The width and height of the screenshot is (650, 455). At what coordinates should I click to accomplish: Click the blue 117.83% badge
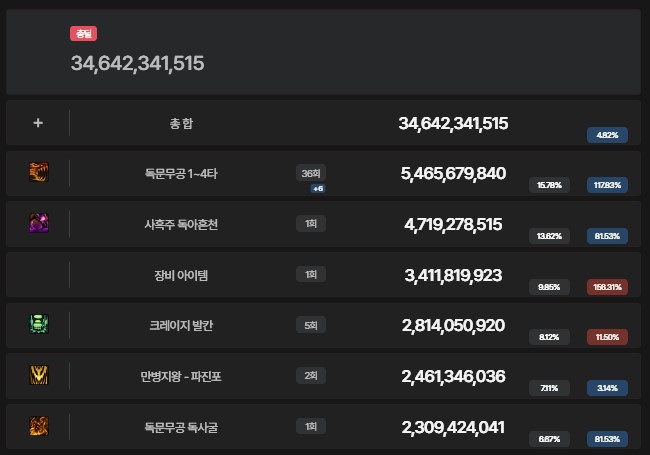pyautogui.click(x=608, y=185)
